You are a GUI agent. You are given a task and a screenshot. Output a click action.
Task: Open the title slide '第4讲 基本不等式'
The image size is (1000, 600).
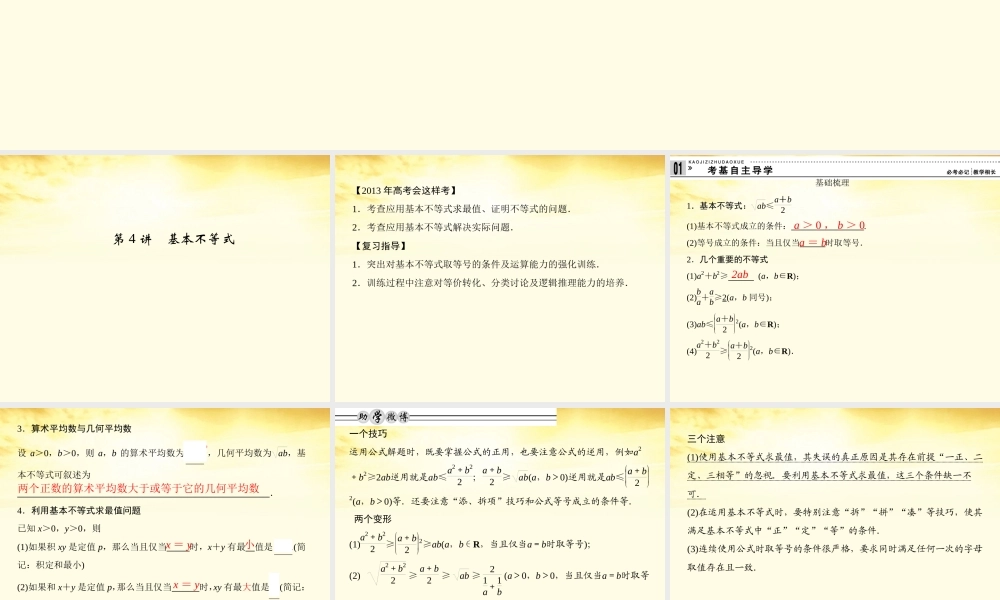[x=165, y=278]
